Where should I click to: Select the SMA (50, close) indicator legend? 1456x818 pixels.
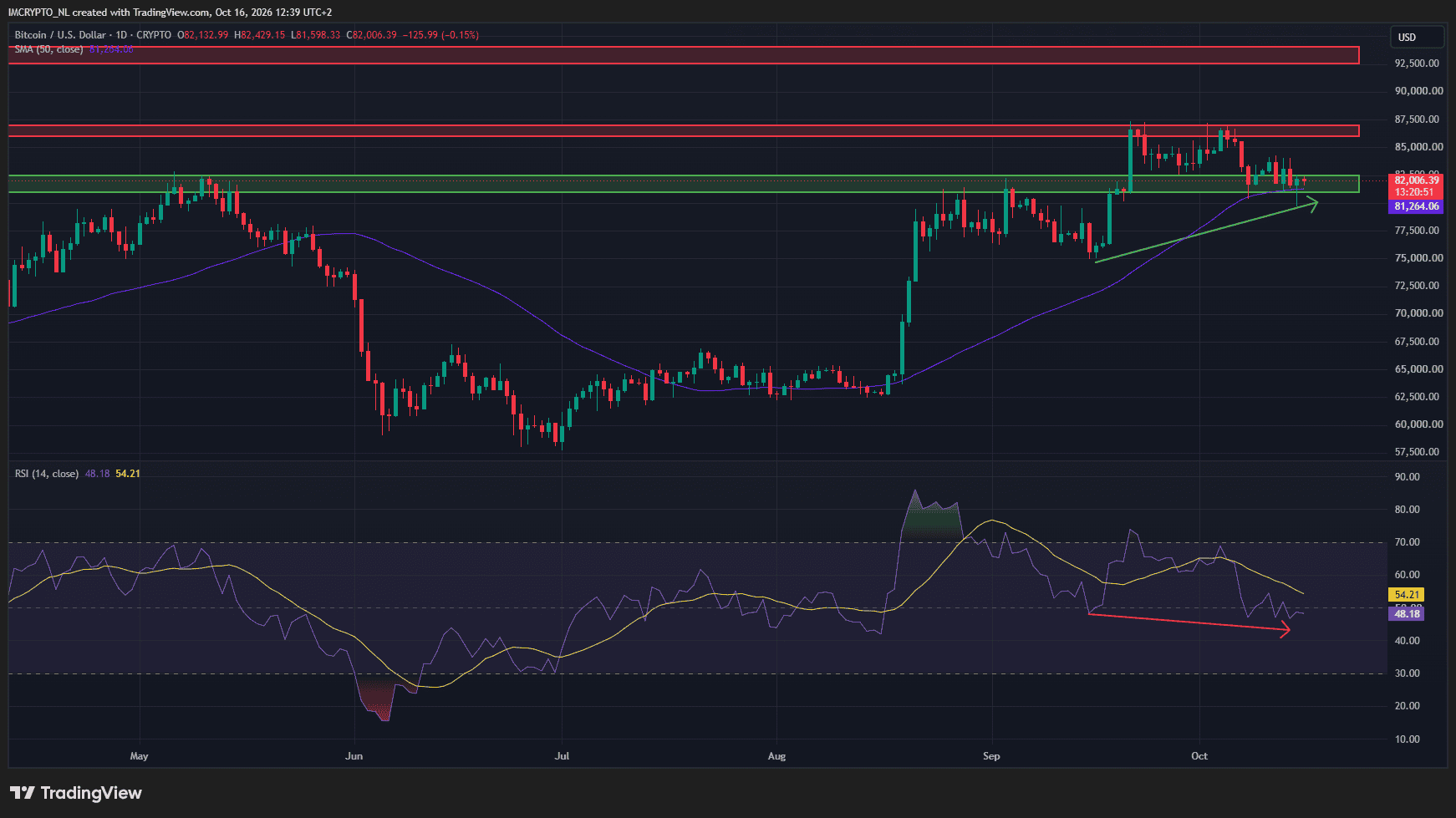(48, 49)
